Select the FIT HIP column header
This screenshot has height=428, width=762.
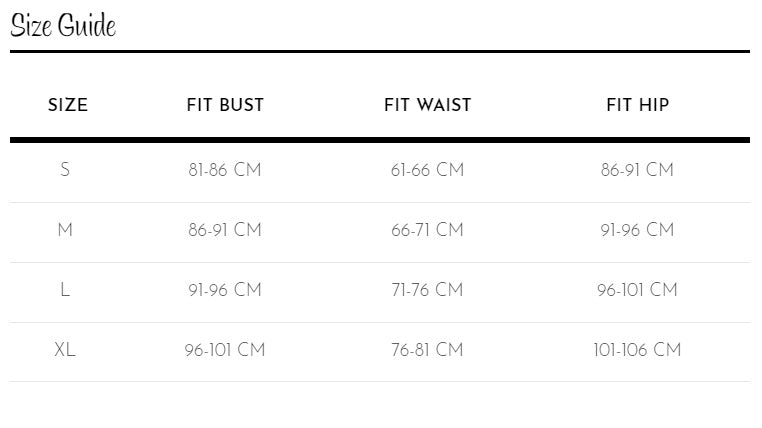point(637,105)
